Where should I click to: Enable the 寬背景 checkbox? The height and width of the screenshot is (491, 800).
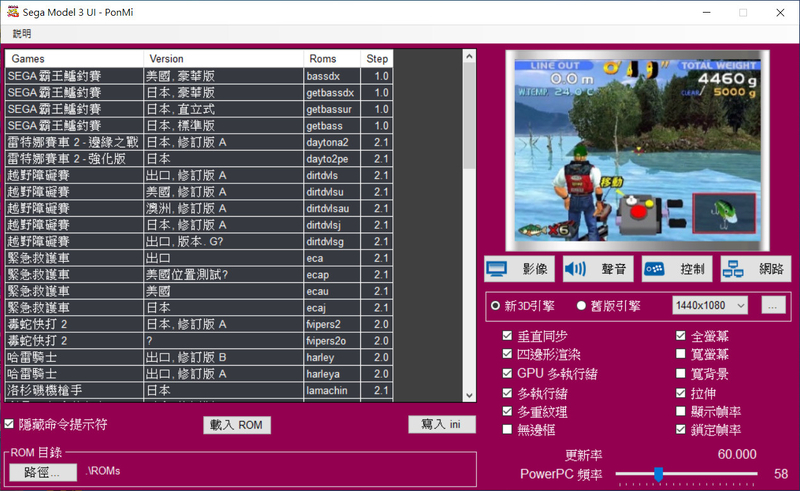coord(681,373)
